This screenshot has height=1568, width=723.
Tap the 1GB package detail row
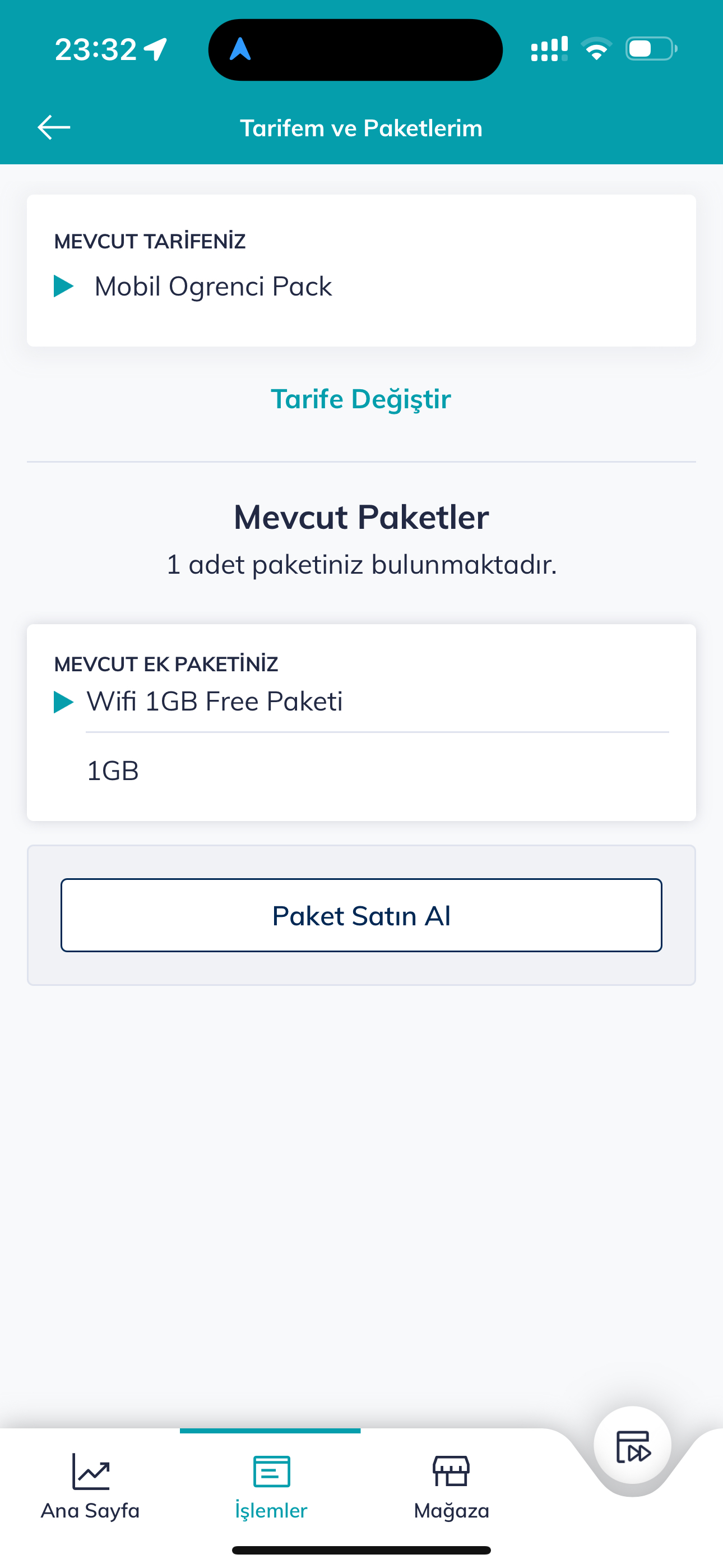click(113, 771)
